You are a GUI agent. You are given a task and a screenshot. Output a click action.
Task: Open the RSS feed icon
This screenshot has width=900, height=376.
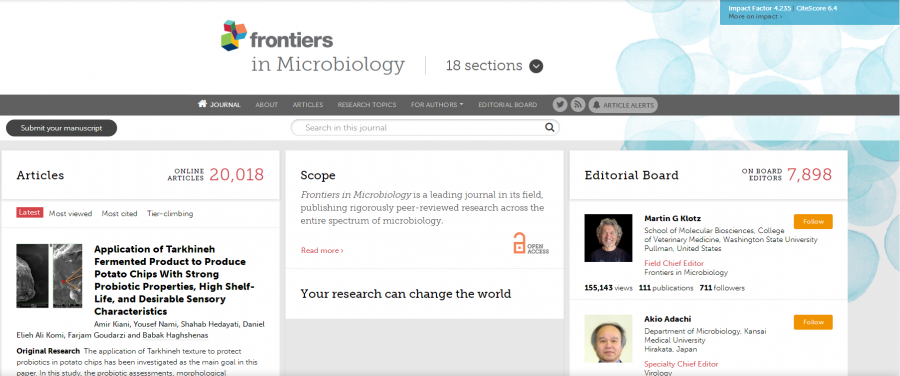tap(577, 105)
